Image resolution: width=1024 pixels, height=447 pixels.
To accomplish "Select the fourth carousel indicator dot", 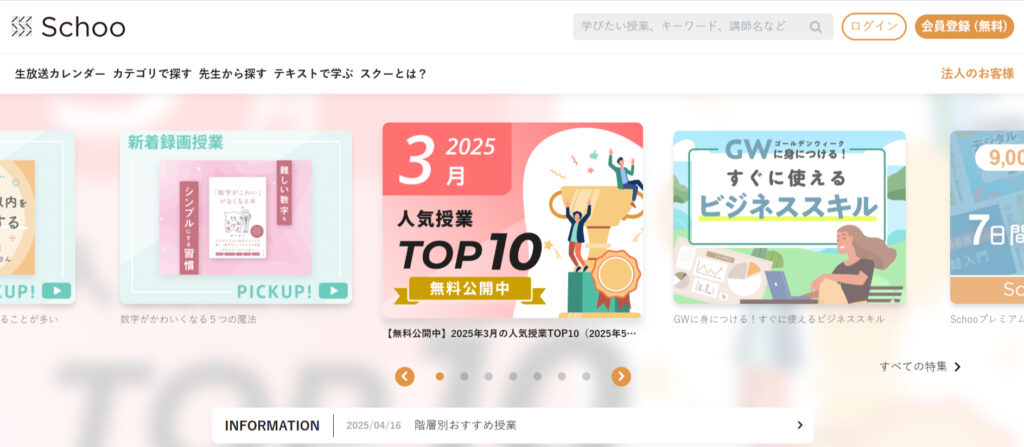I will point(513,376).
